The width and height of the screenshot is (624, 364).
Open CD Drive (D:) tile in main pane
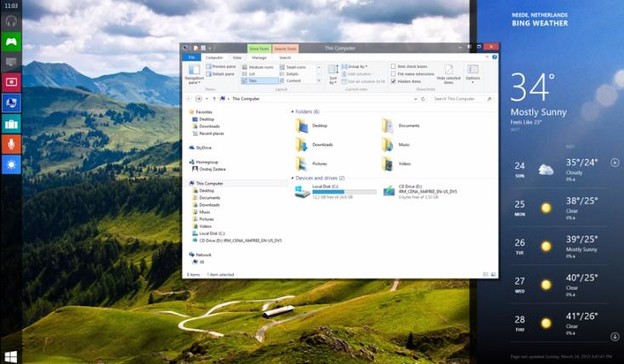pyautogui.click(x=420, y=191)
